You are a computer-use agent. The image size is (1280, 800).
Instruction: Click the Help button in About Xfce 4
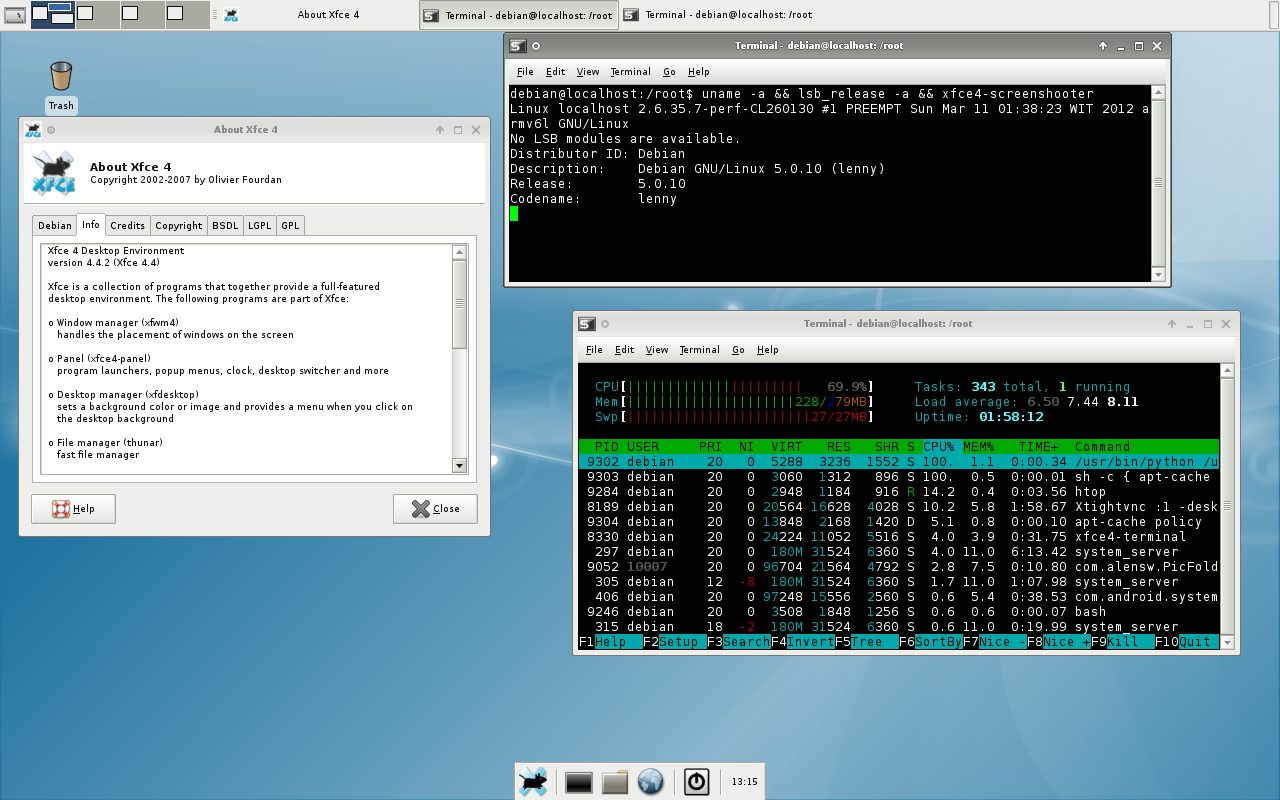(x=73, y=509)
